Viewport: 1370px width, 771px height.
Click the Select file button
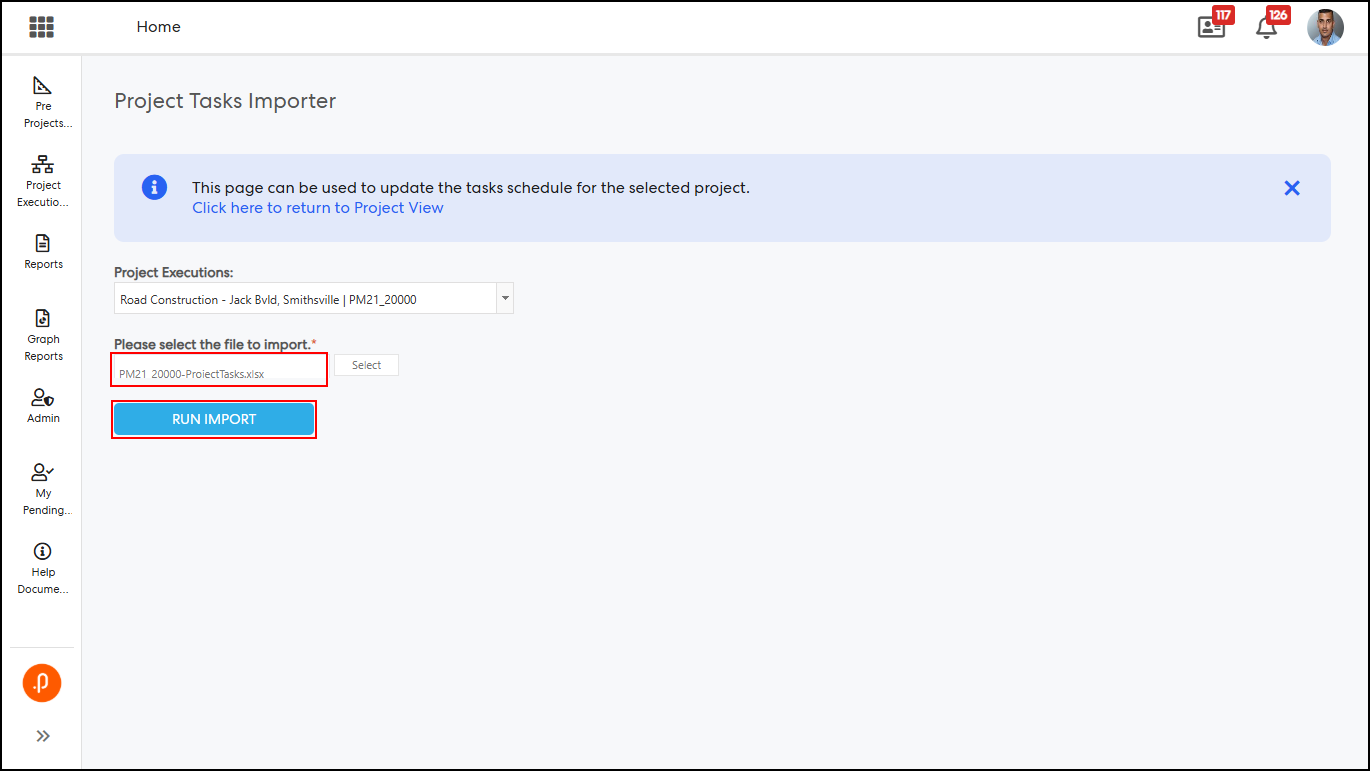coord(366,365)
